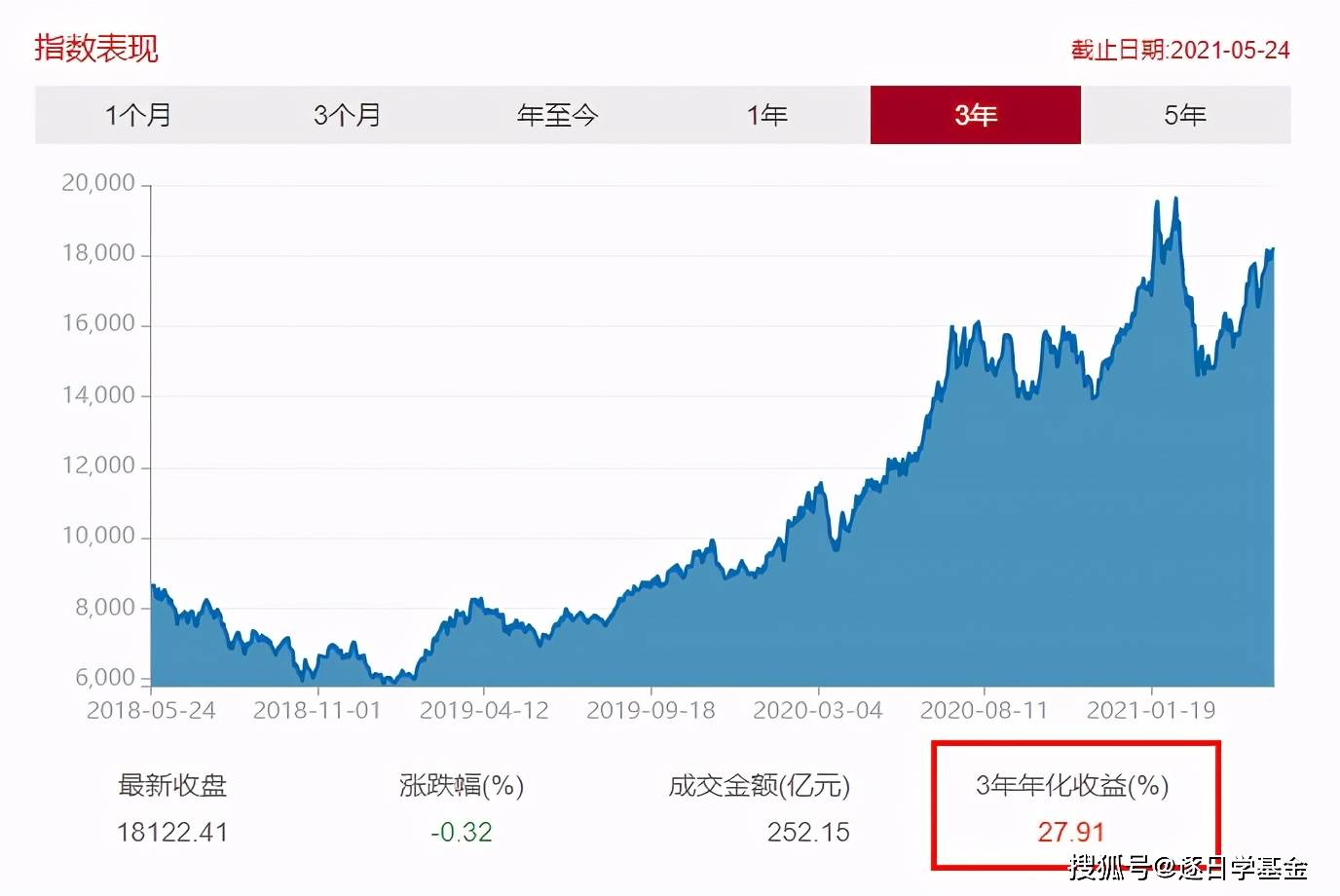
Task: Click the 最新收盘 label
Action: tap(172, 785)
